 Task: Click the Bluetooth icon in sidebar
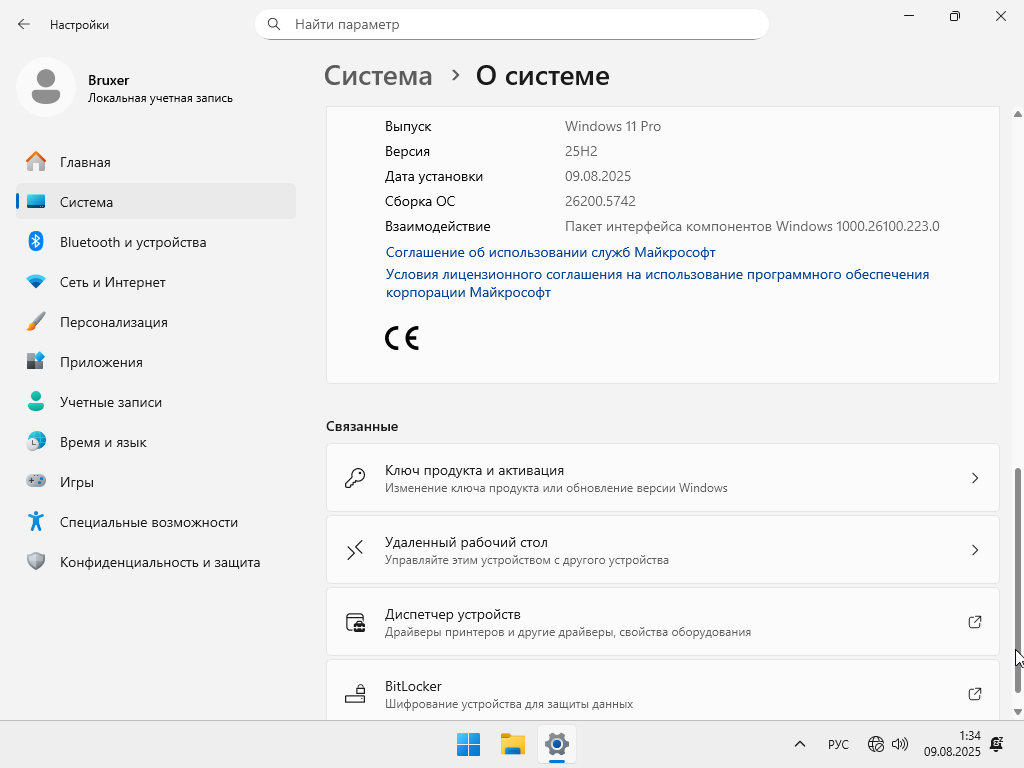point(36,242)
